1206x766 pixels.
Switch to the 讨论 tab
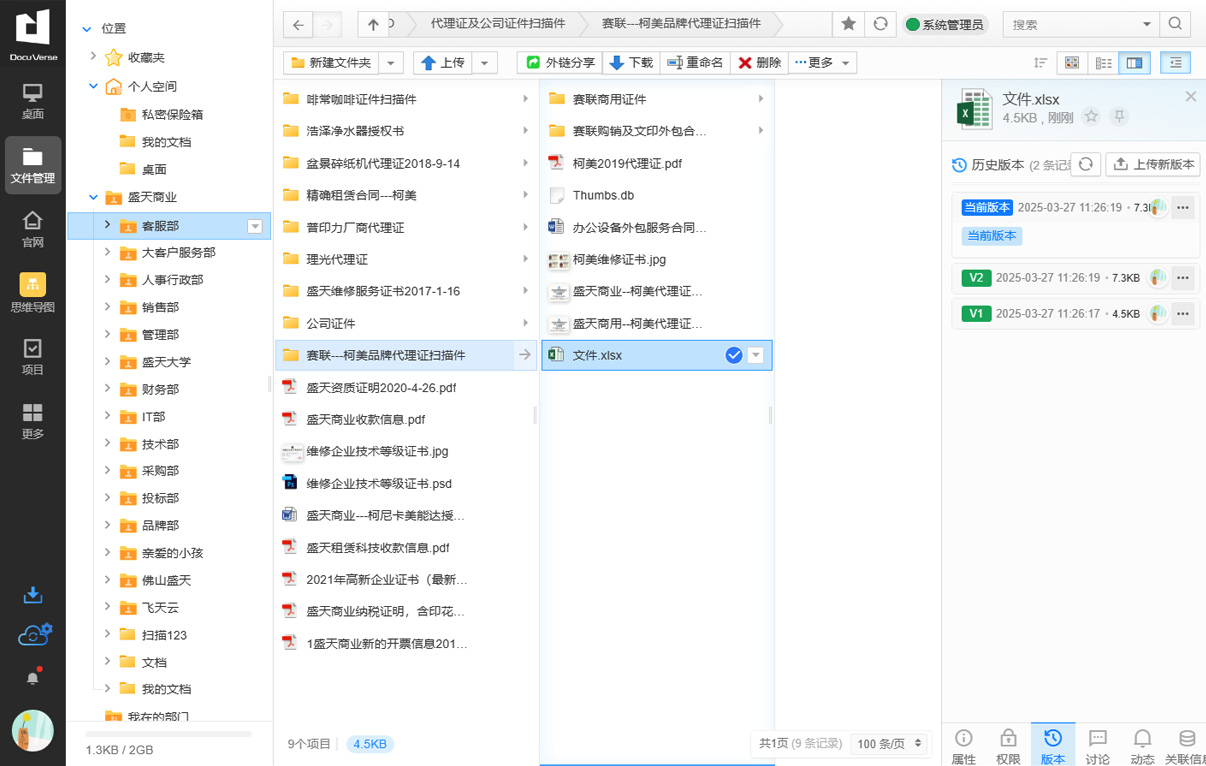(x=1097, y=745)
